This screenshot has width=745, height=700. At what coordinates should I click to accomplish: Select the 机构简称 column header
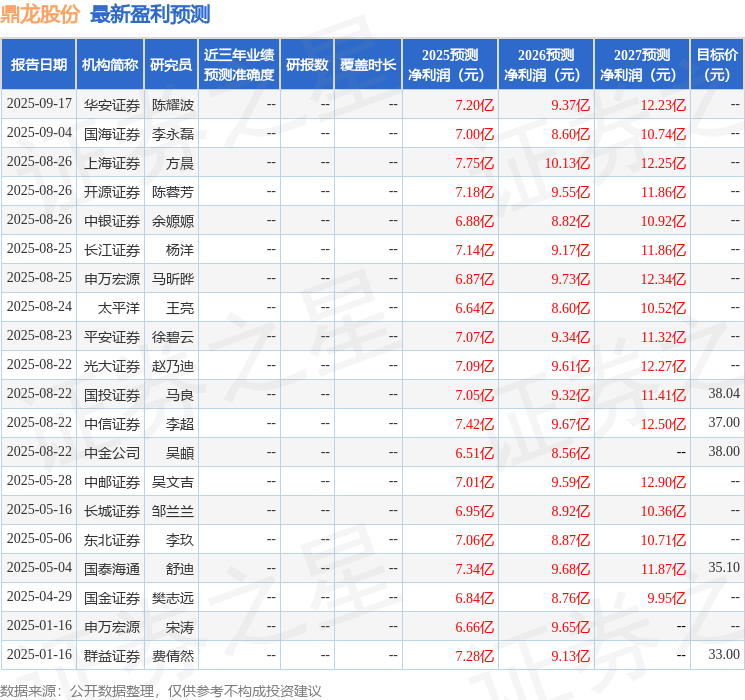110,65
